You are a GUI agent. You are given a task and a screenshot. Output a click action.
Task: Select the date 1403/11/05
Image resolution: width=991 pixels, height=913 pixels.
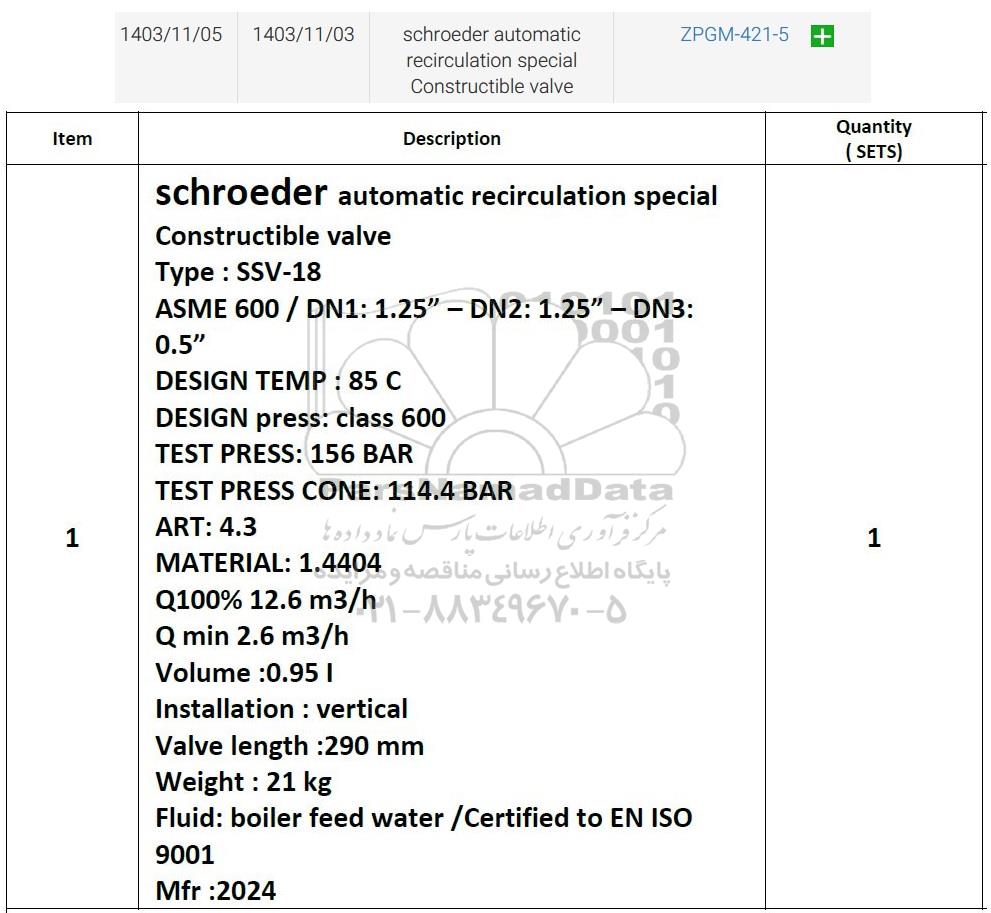tap(171, 34)
